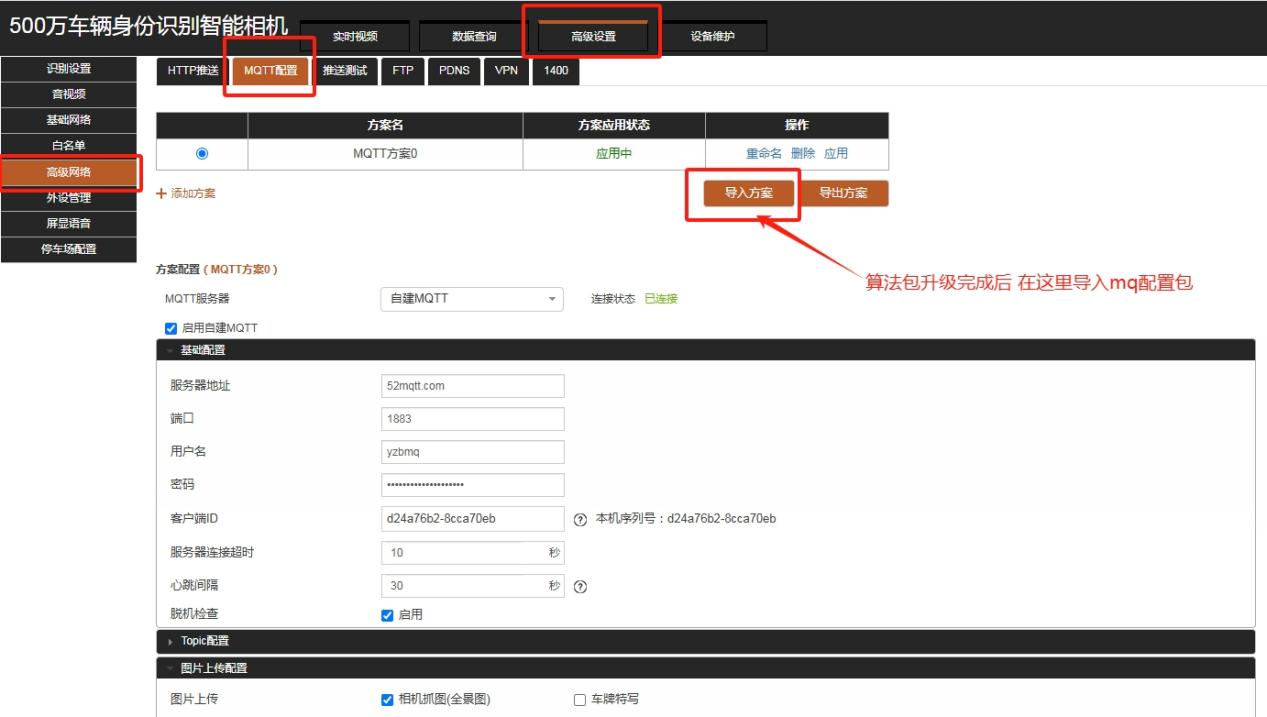Open 音视频 in sidebar
1267x717 pixels.
click(x=68, y=95)
